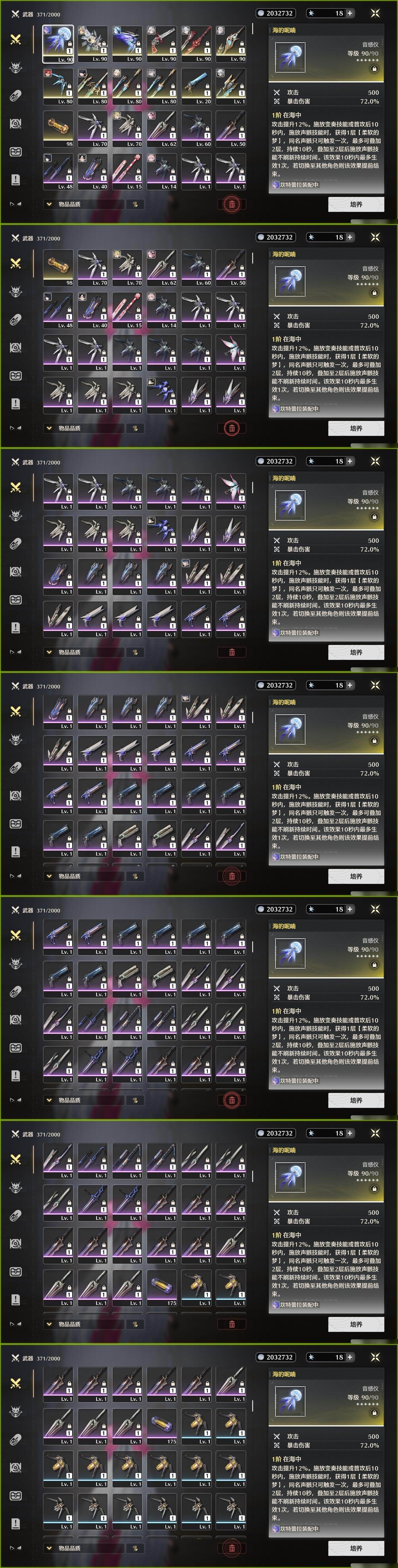Image resolution: width=398 pixels, height=1568 pixels.
Task: Select the gold tube item labeled 98 beside Lv. 70
Action: [x=58, y=129]
